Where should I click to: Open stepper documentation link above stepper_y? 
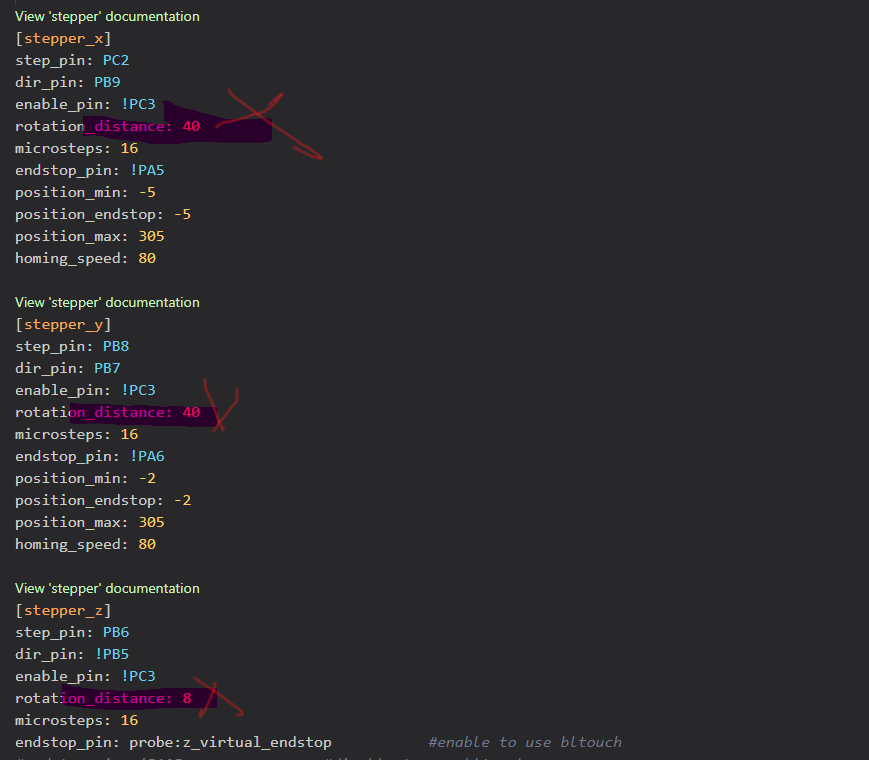pos(107,303)
